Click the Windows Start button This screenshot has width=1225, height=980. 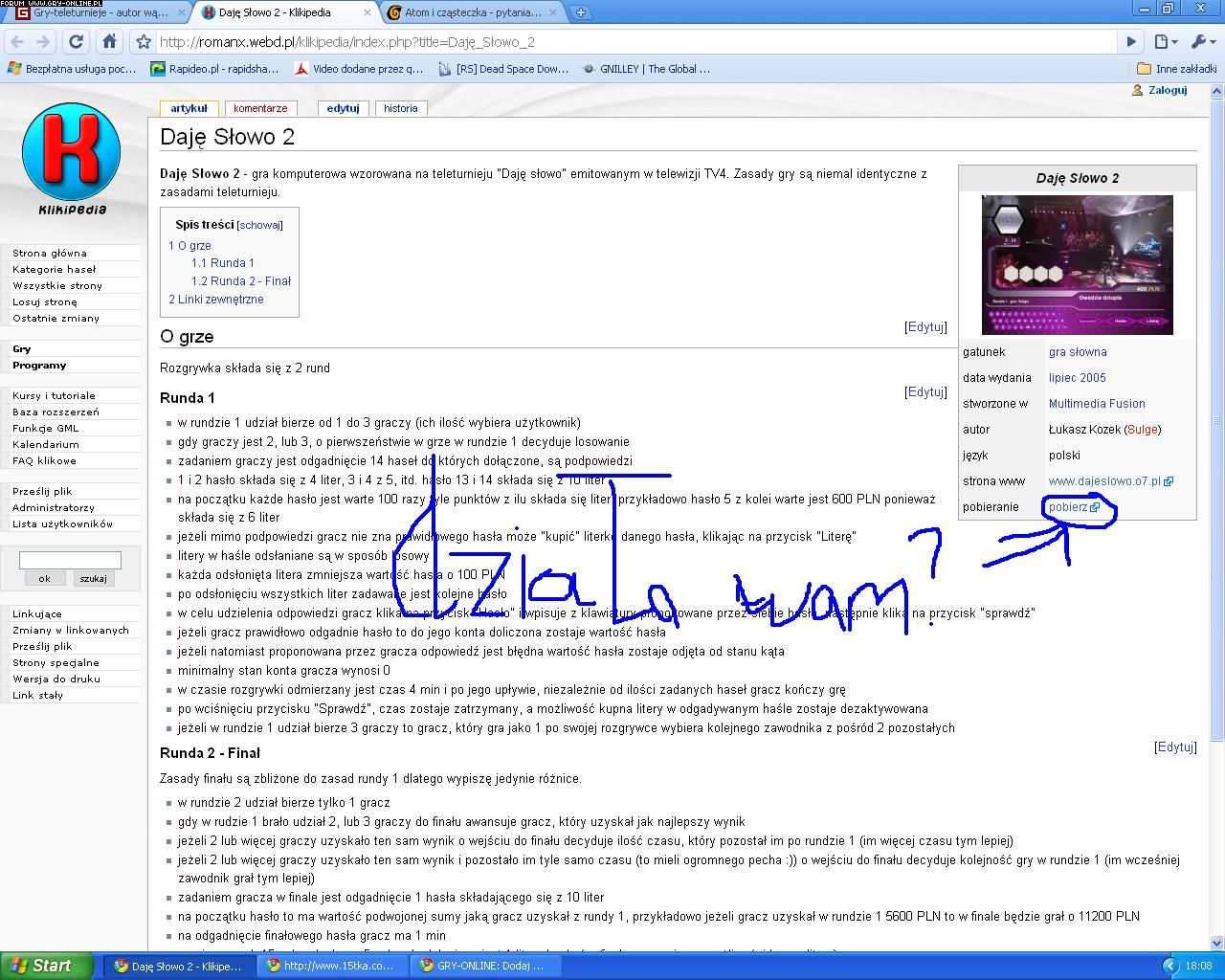coord(46,966)
